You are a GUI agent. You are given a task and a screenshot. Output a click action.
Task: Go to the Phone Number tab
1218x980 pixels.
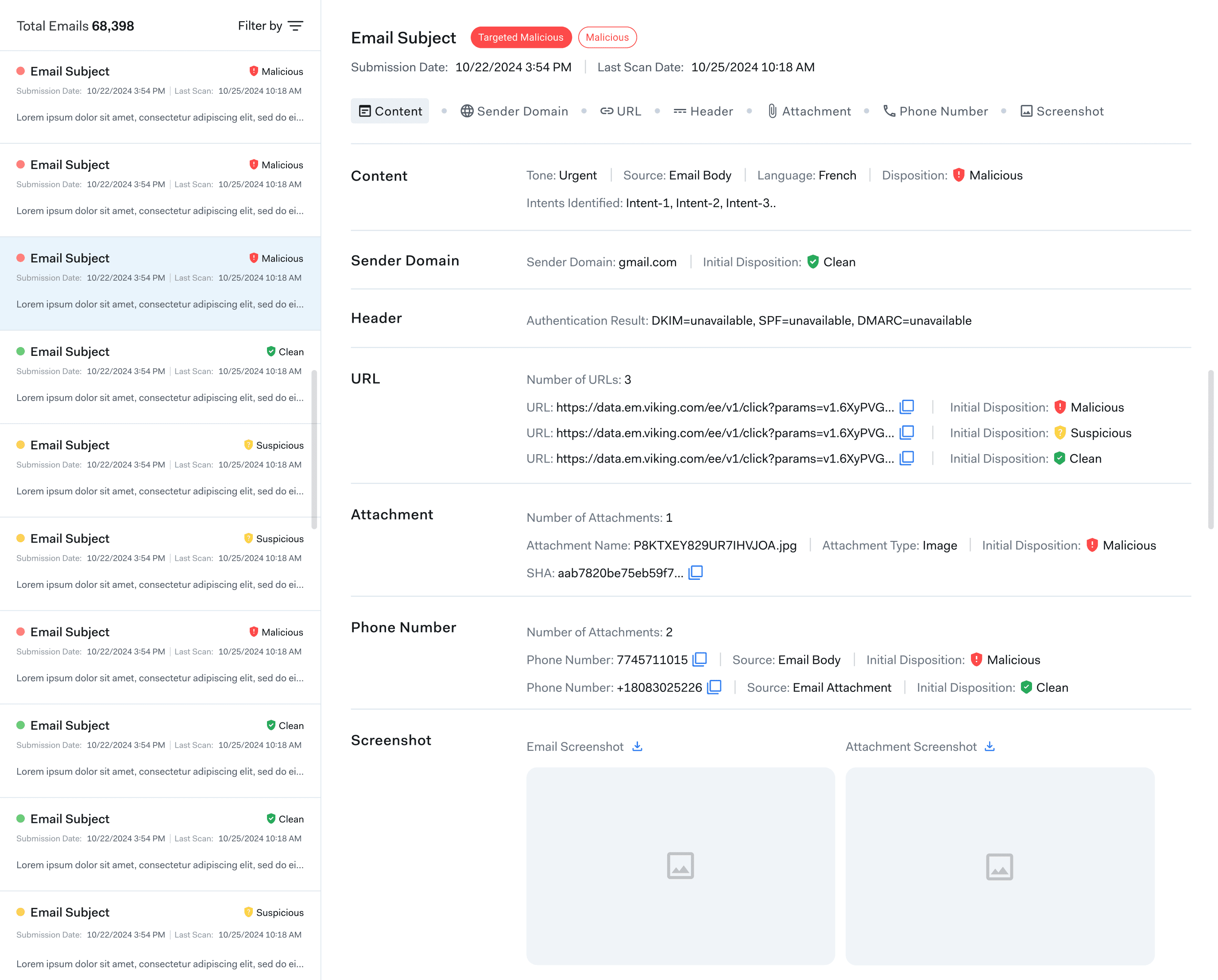coord(935,111)
